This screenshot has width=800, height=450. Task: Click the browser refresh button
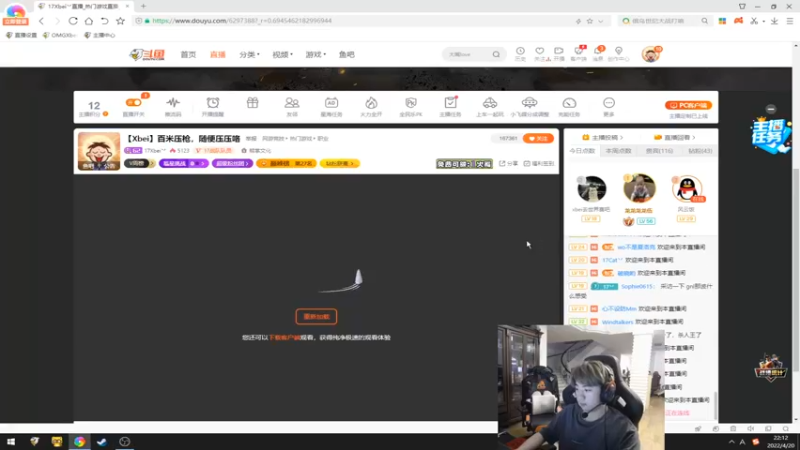[72, 21]
